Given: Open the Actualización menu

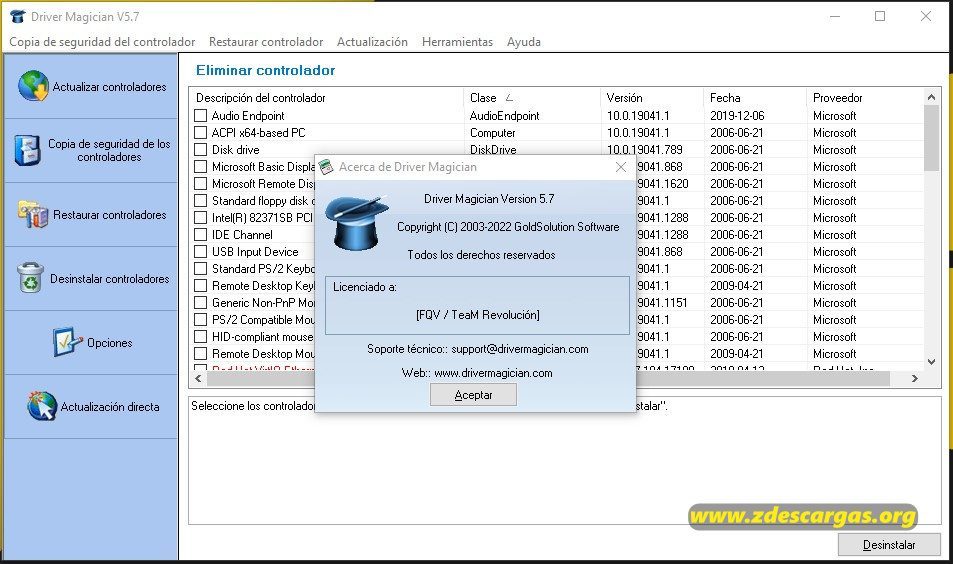Looking at the screenshot, I should click(372, 42).
